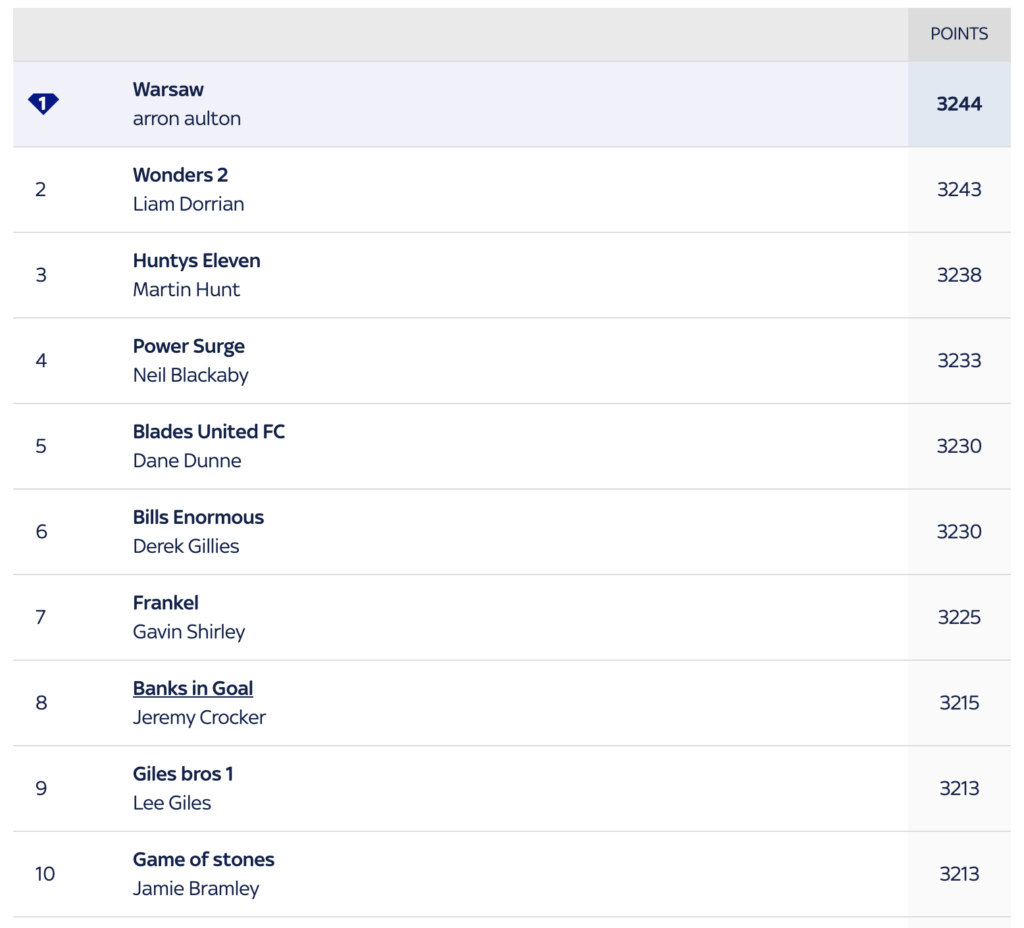Image resolution: width=1024 pixels, height=928 pixels.
Task: Open the Warsaw team entry
Action: click(x=168, y=89)
